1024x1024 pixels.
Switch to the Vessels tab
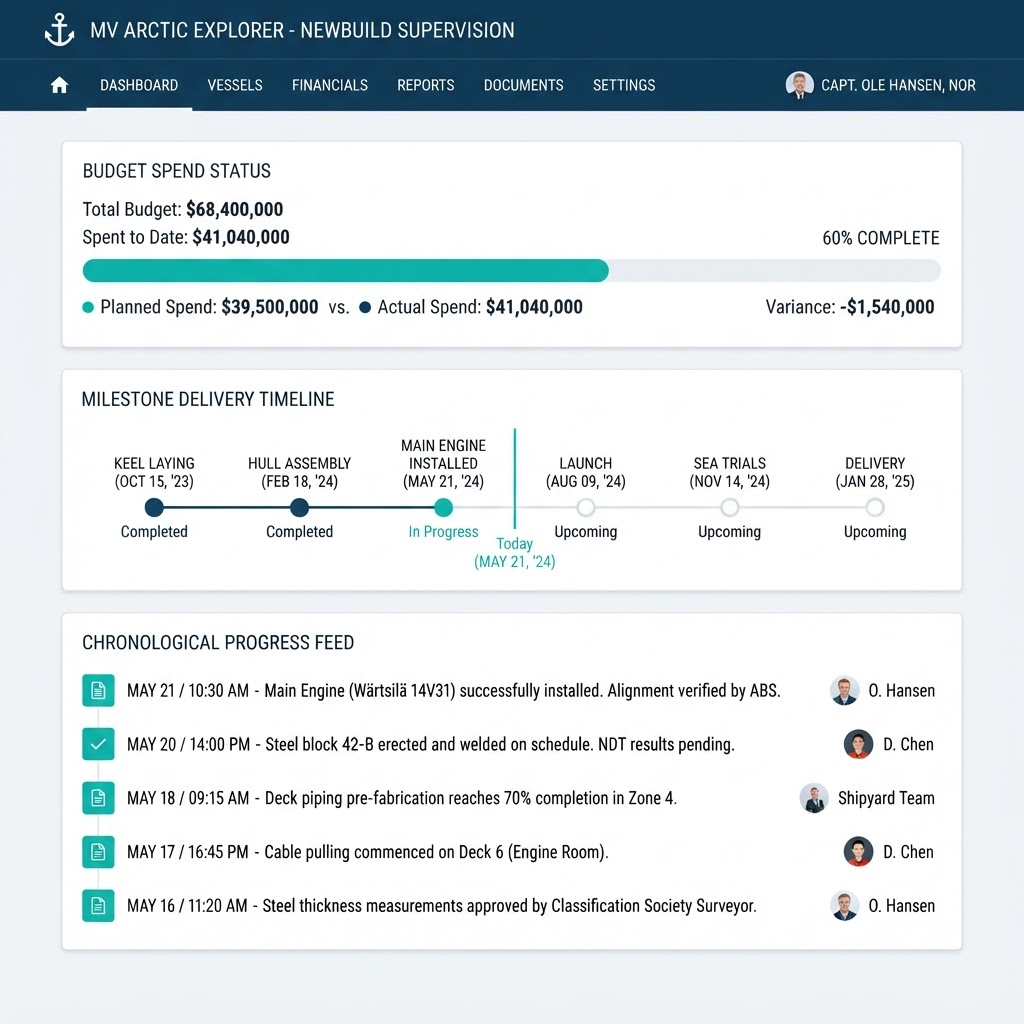click(235, 86)
